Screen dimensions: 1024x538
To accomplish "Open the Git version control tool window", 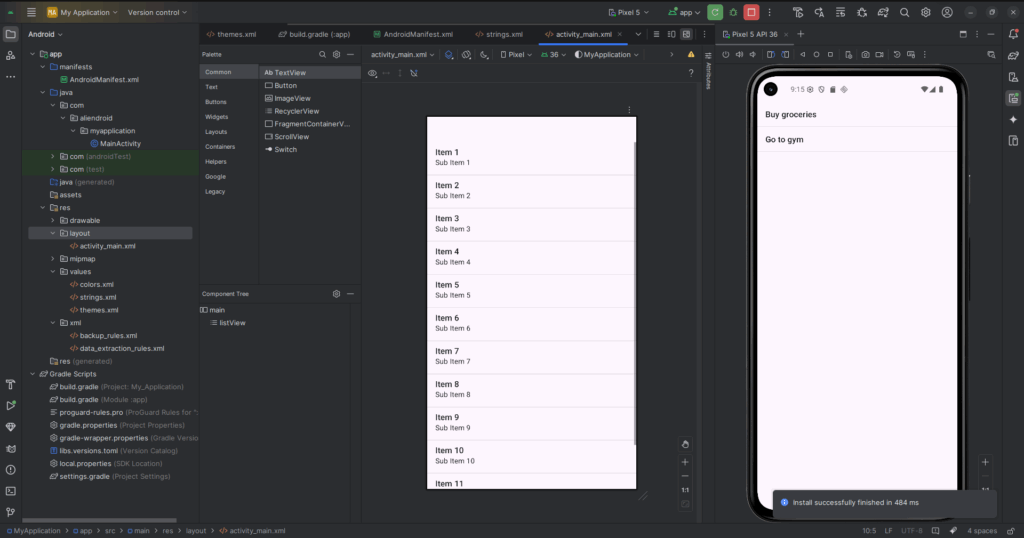I will click(10, 513).
